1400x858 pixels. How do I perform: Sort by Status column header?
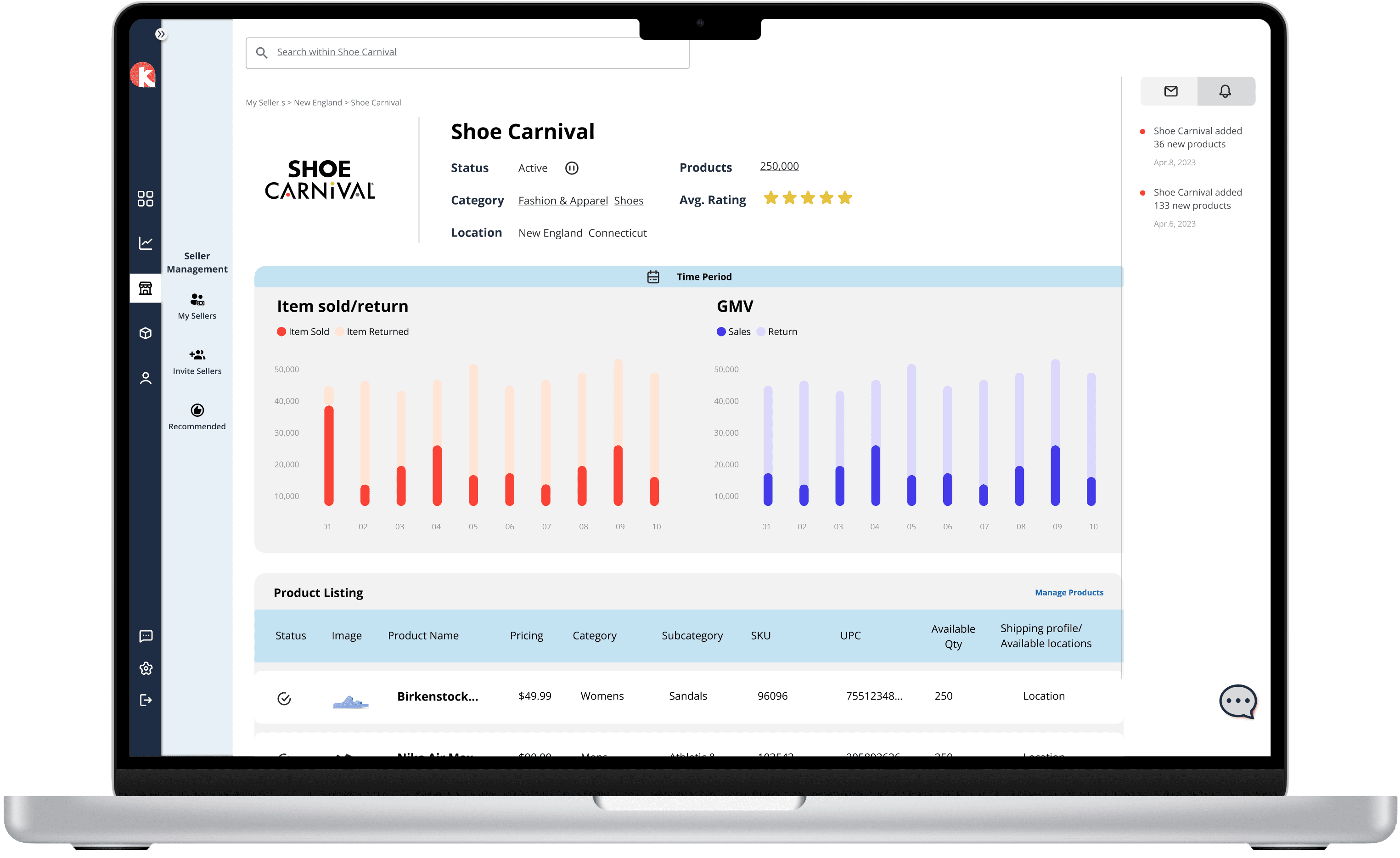click(x=290, y=636)
